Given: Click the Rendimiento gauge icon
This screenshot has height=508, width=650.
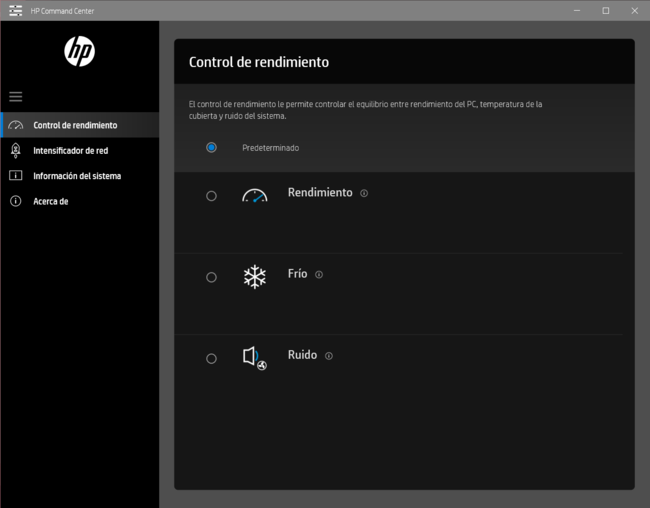Looking at the screenshot, I should click(255, 196).
